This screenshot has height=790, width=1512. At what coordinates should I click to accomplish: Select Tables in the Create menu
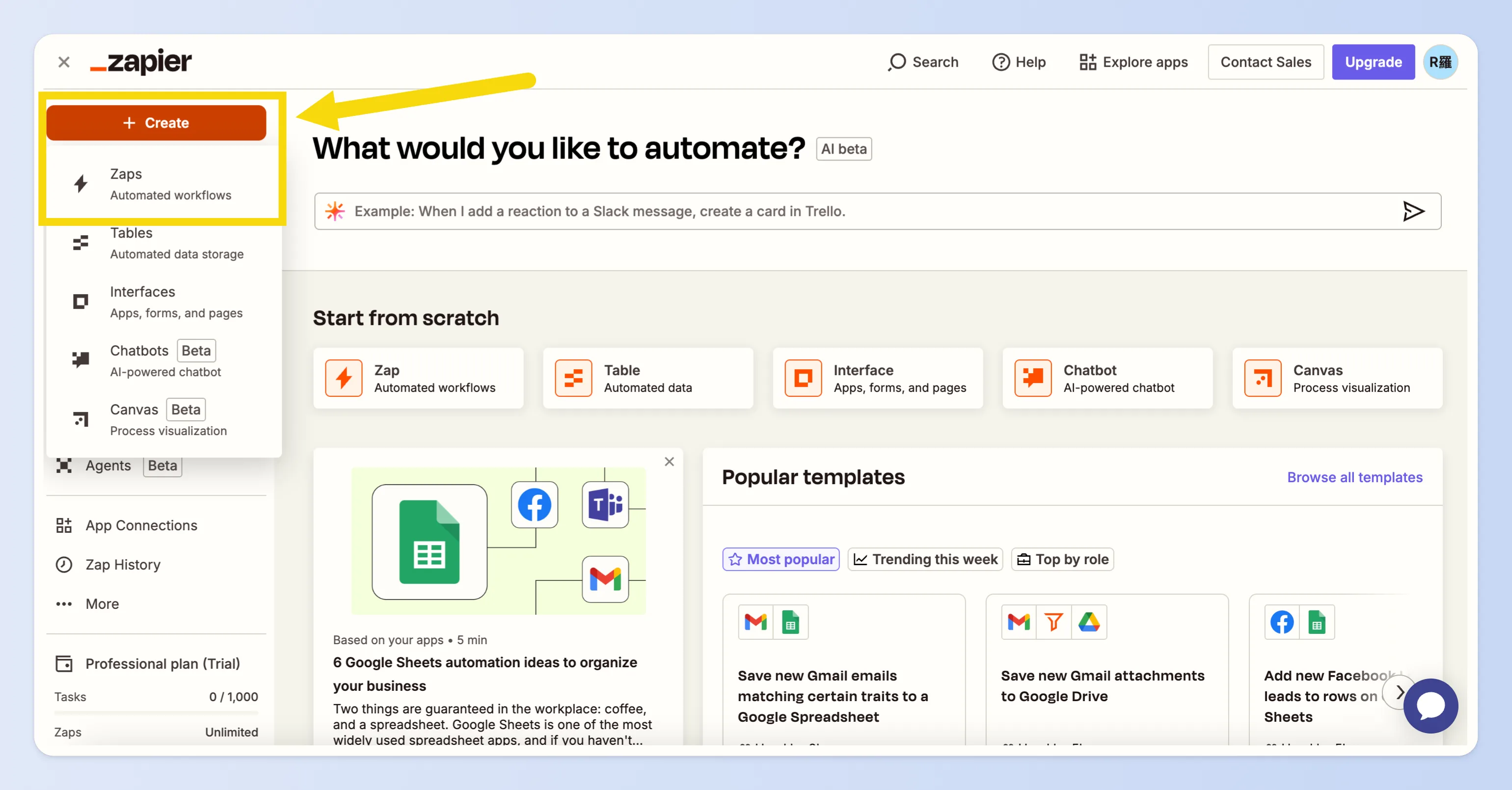coord(163,243)
